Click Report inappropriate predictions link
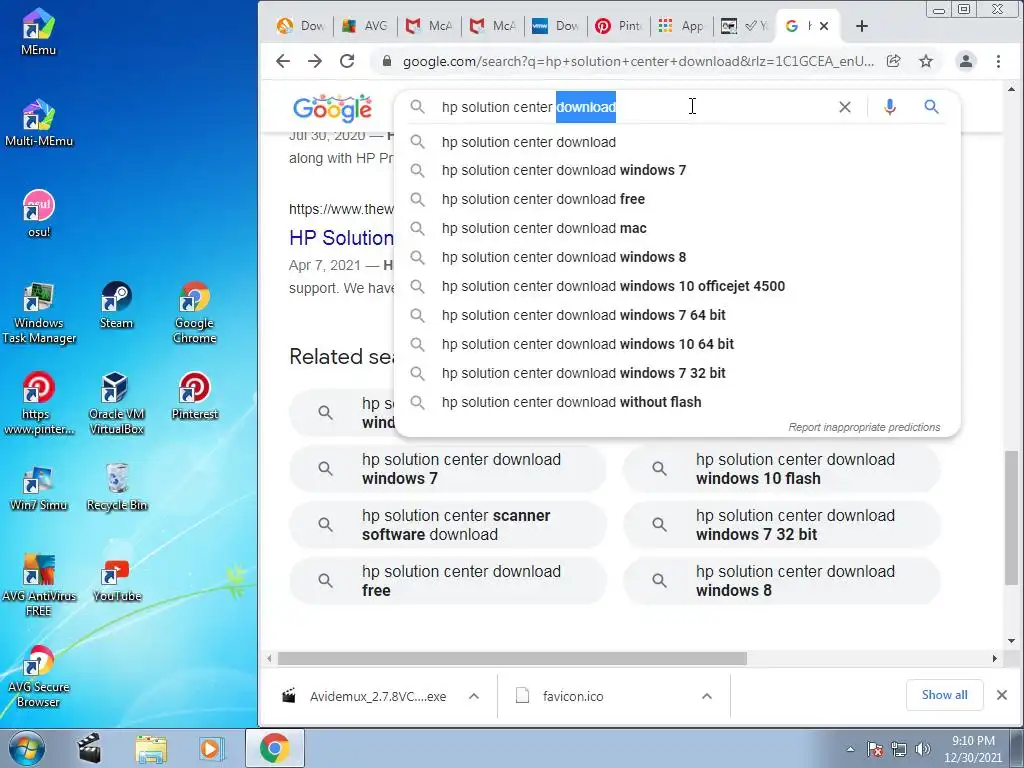This screenshot has width=1024, height=768. tap(864, 427)
